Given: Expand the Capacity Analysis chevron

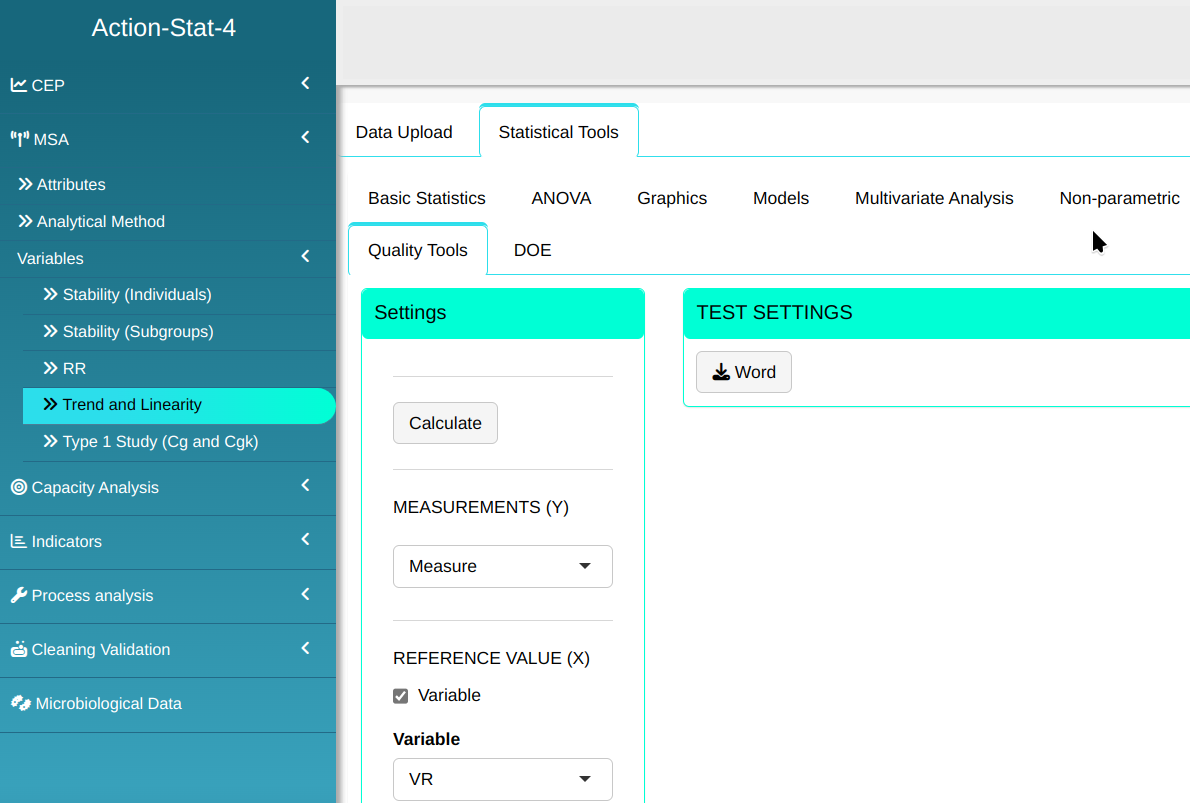Looking at the screenshot, I should click(x=305, y=486).
